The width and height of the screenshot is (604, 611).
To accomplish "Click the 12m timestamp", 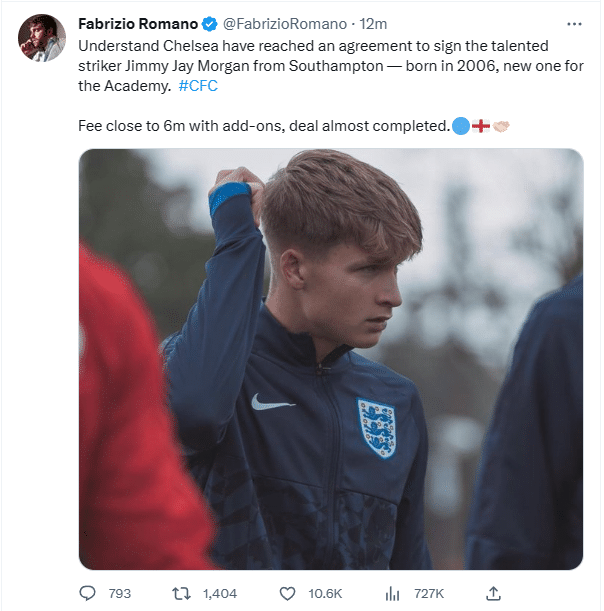I will click(x=374, y=23).
